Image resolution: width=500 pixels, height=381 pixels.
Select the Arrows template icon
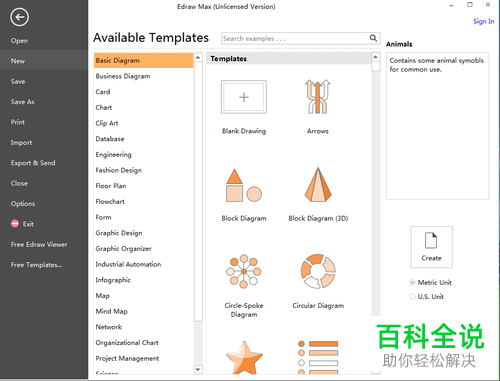318,97
